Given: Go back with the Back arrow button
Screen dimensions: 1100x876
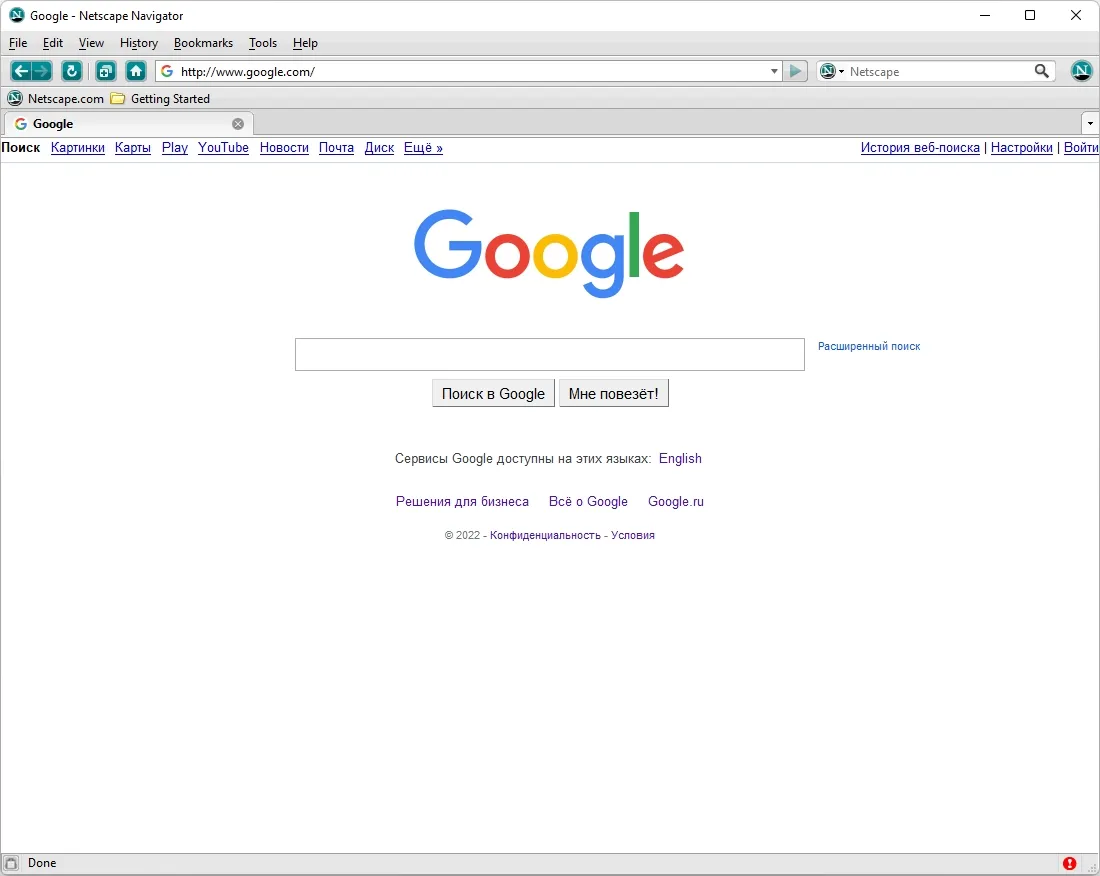Looking at the screenshot, I should (21, 71).
